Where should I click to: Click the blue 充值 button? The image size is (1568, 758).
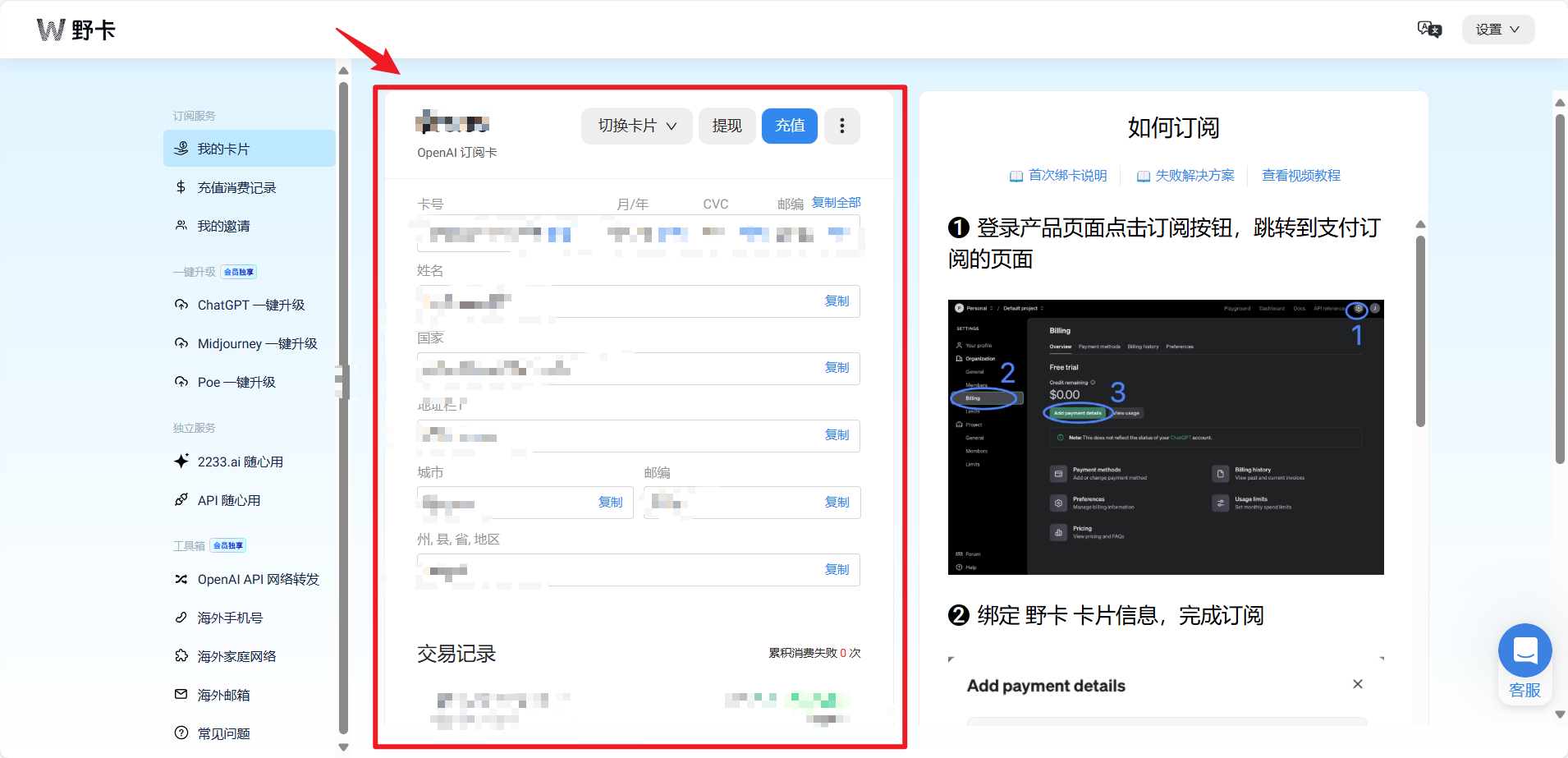pyautogui.click(x=790, y=126)
